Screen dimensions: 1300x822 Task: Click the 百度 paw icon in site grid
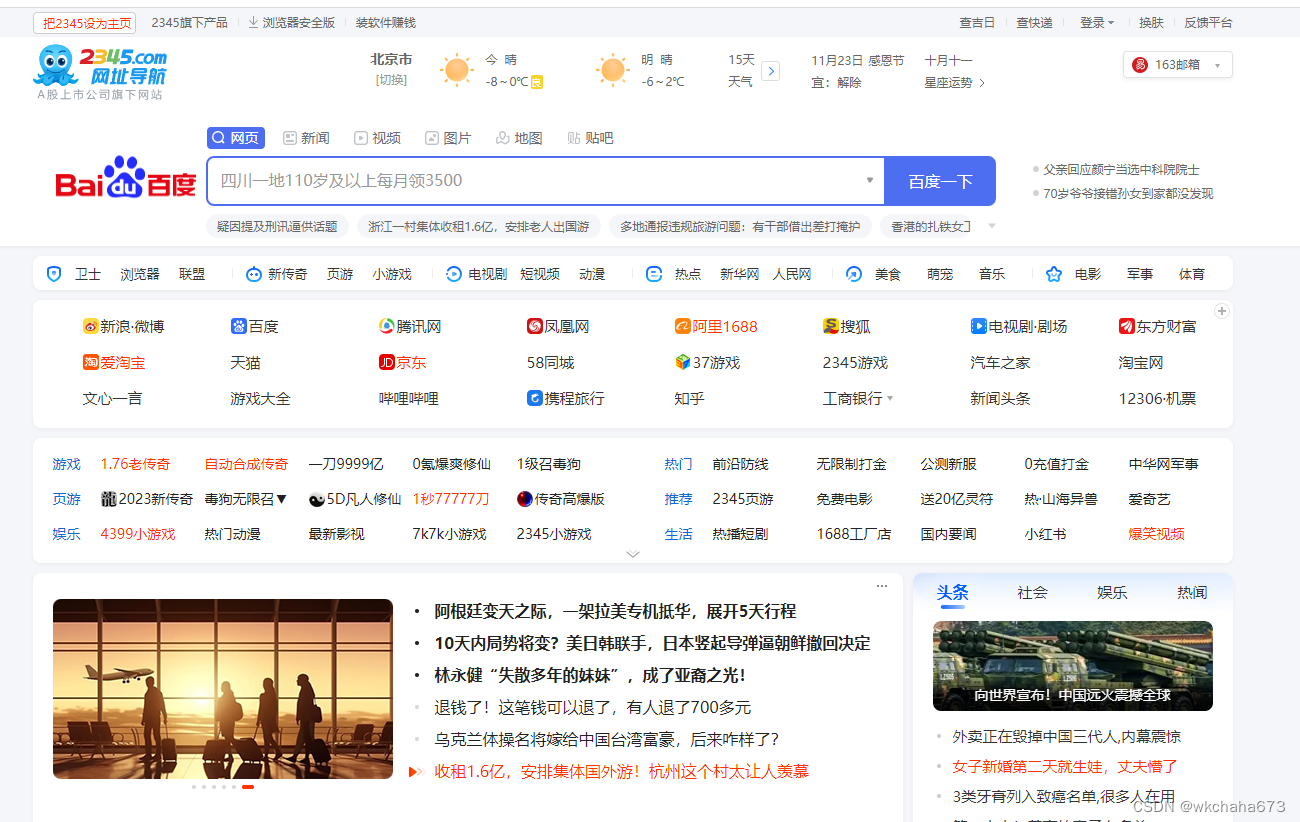pyautogui.click(x=238, y=326)
